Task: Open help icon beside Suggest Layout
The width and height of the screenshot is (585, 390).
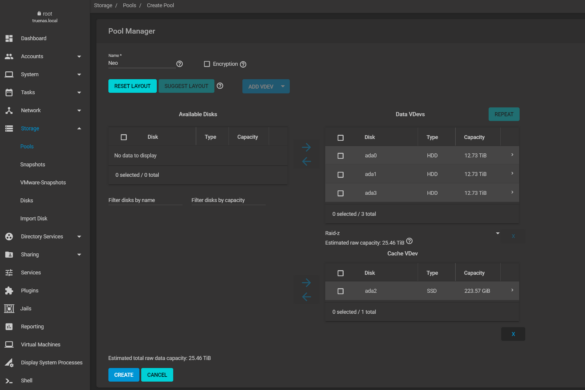Action: 220,86
